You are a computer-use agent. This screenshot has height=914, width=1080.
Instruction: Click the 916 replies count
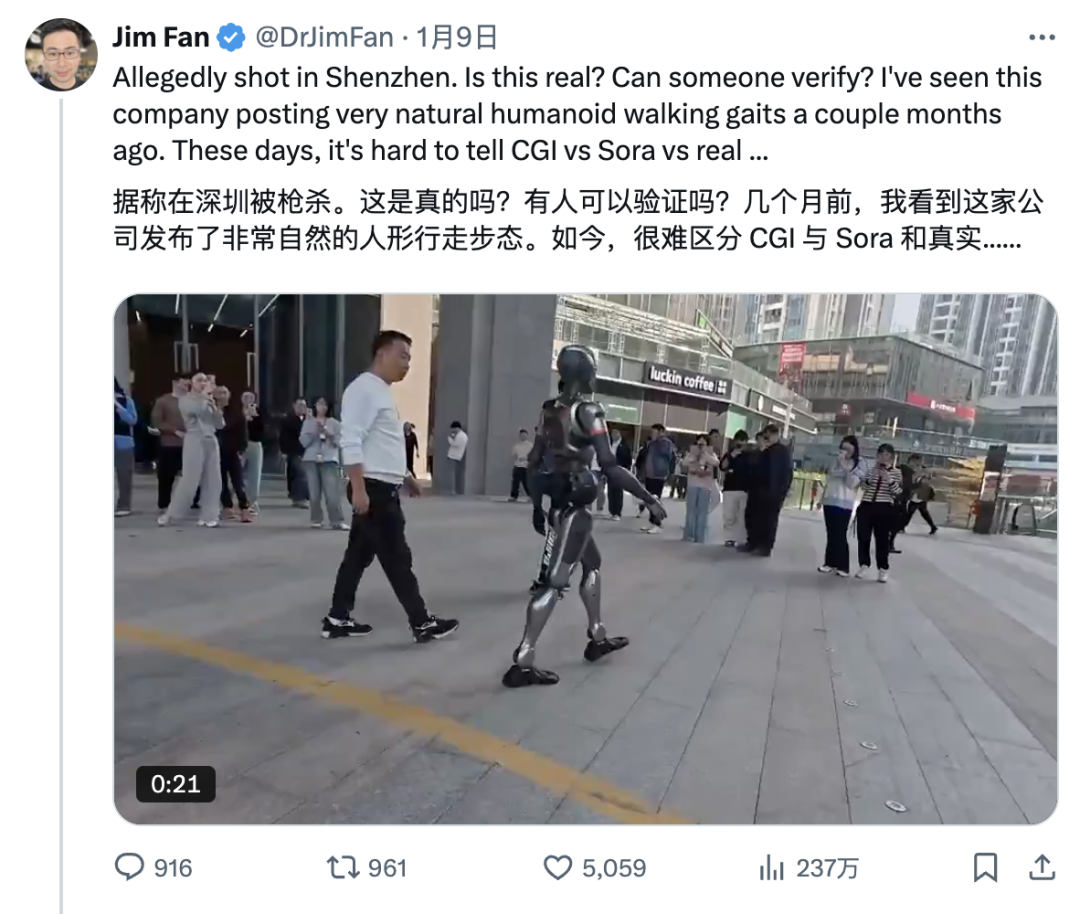click(173, 868)
